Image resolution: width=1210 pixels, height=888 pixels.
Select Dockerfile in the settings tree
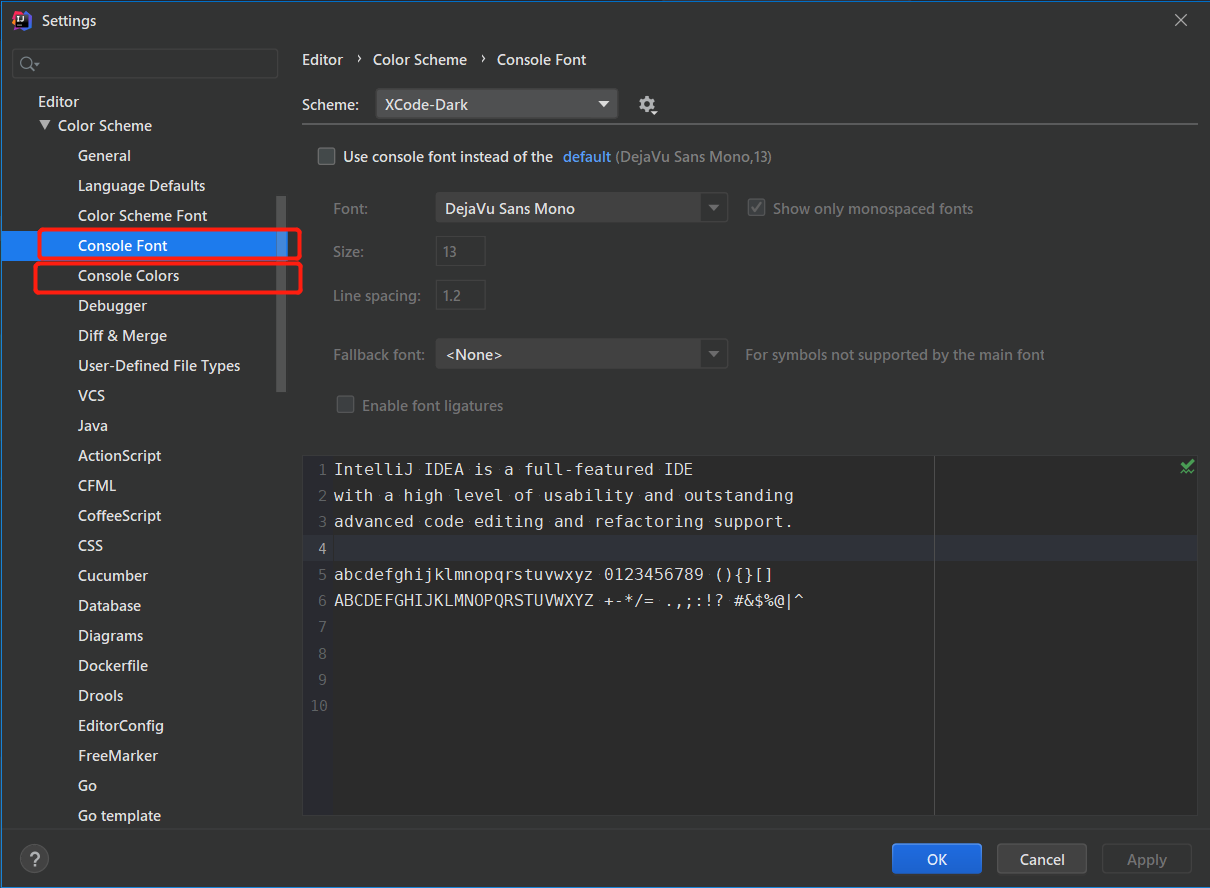click(113, 666)
